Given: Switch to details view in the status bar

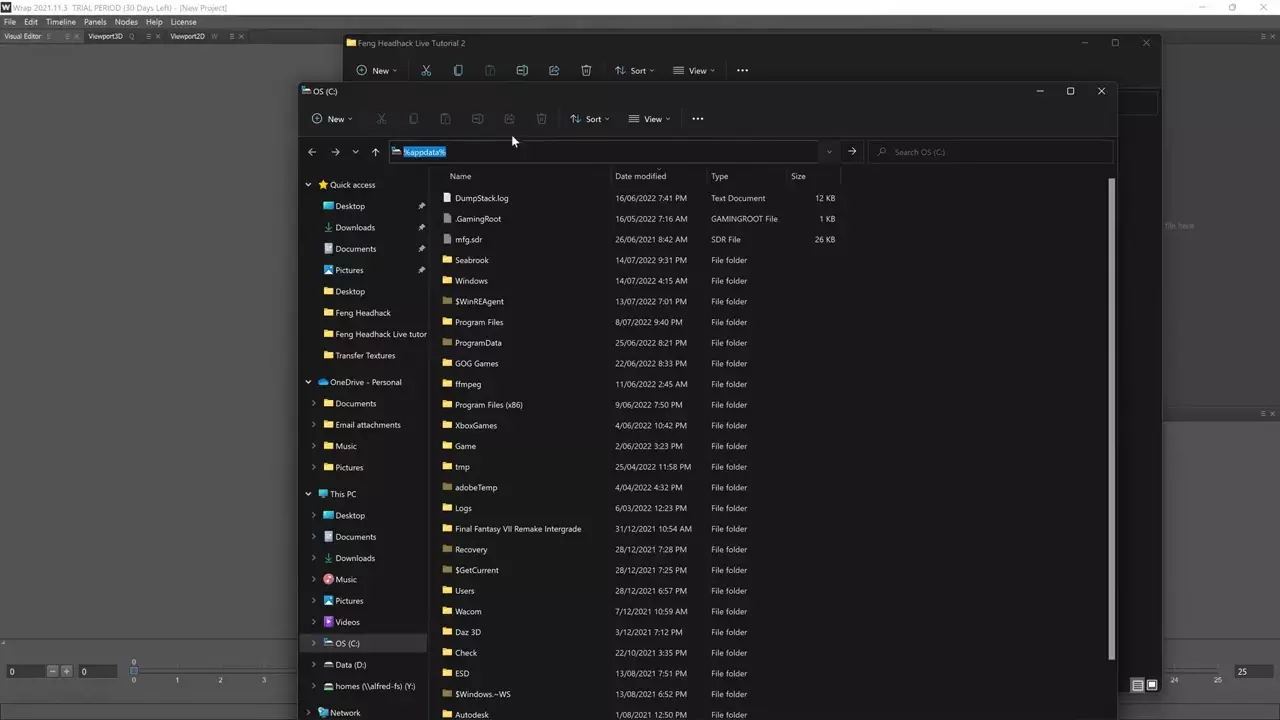Looking at the screenshot, I should (1137, 685).
